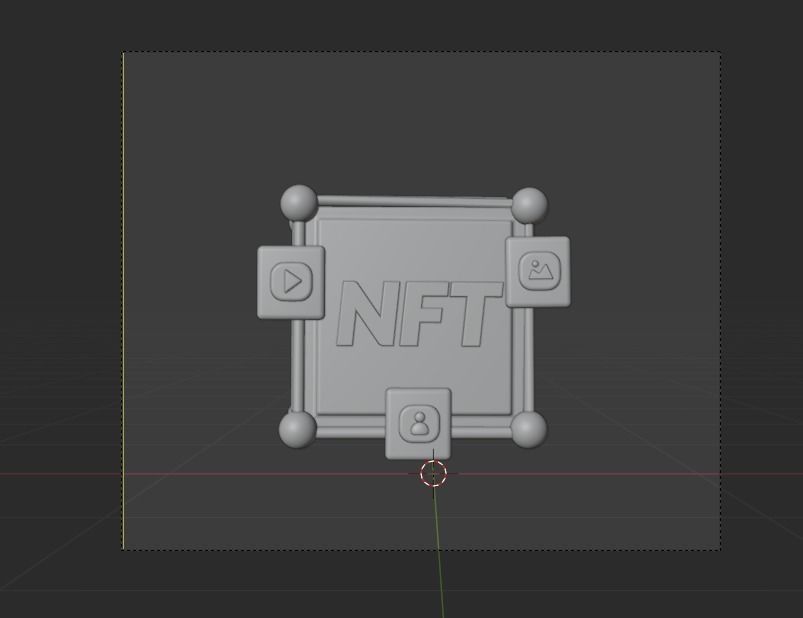This screenshot has height=618, width=803.
Task: Select the top-right corner sphere of the frame
Action: click(529, 205)
